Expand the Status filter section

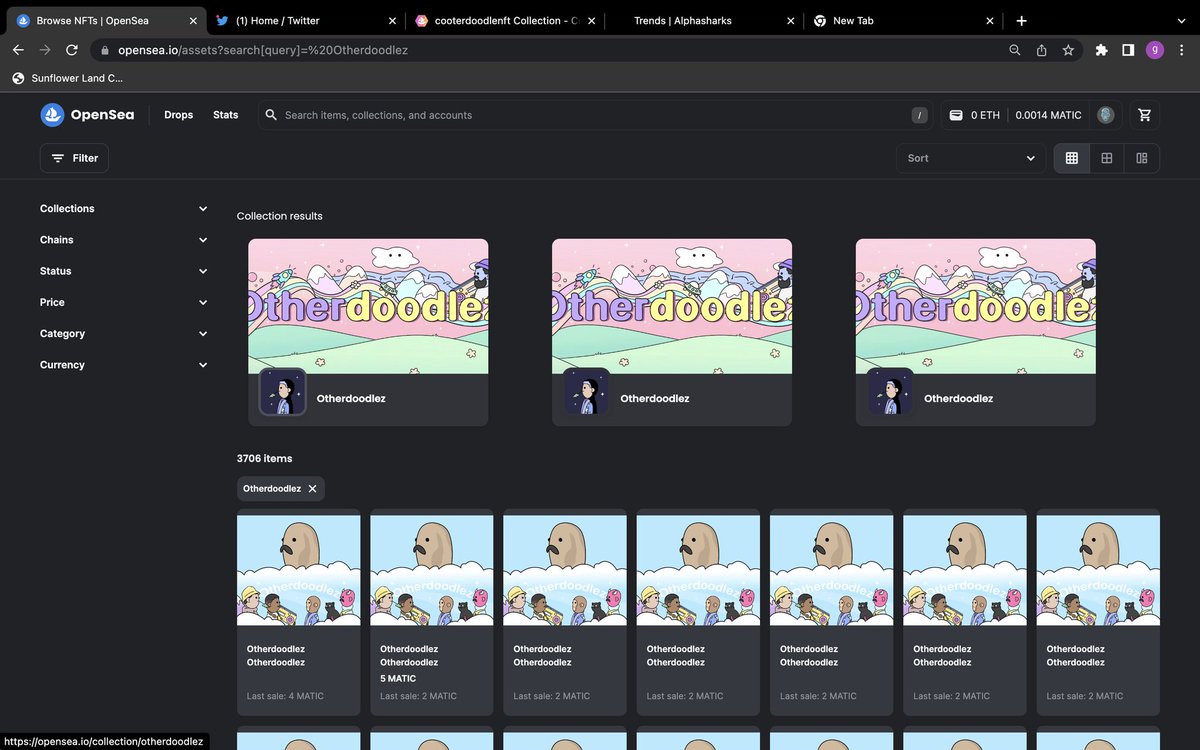(124, 271)
